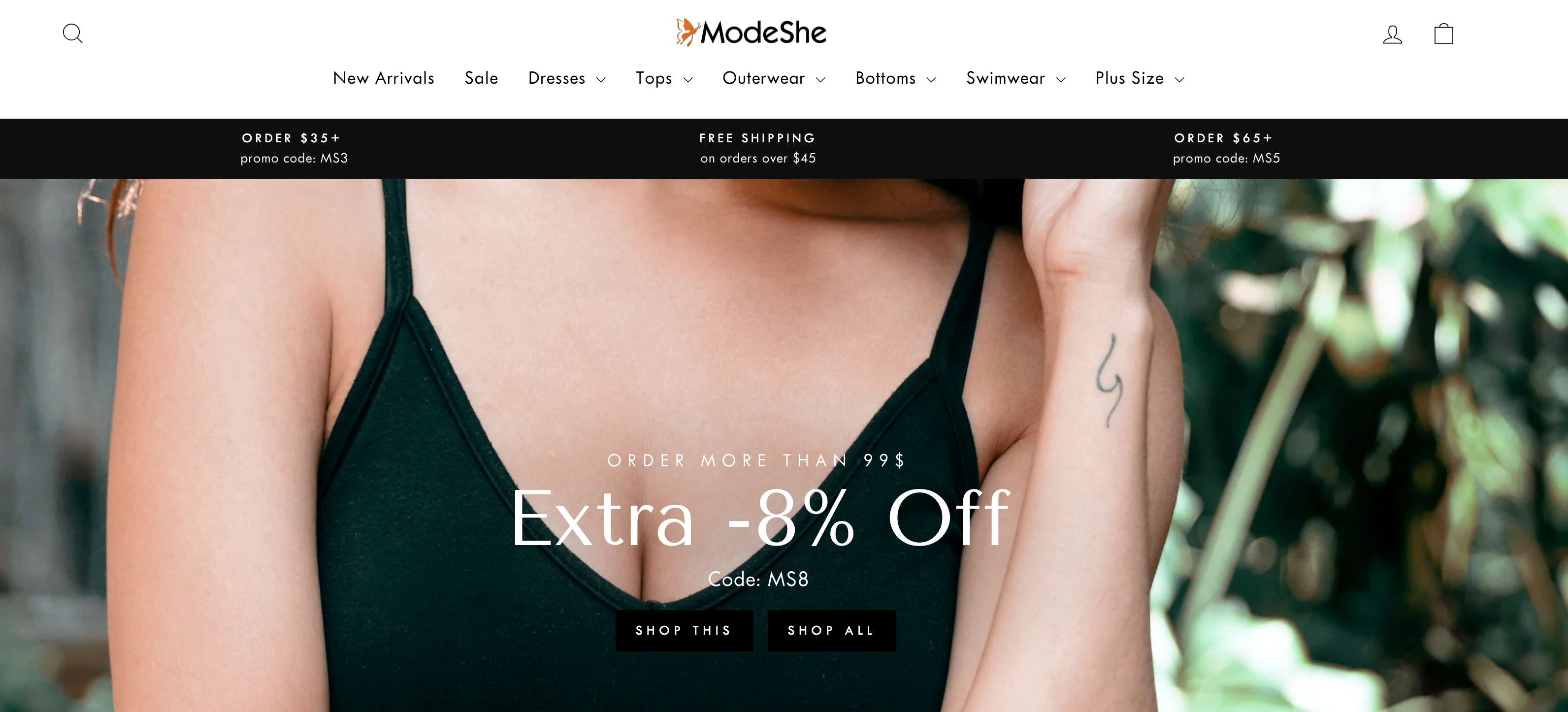Click the ORDER $65+ promo MS5 banner
This screenshot has height=712, width=1568.
pyautogui.click(x=1226, y=149)
